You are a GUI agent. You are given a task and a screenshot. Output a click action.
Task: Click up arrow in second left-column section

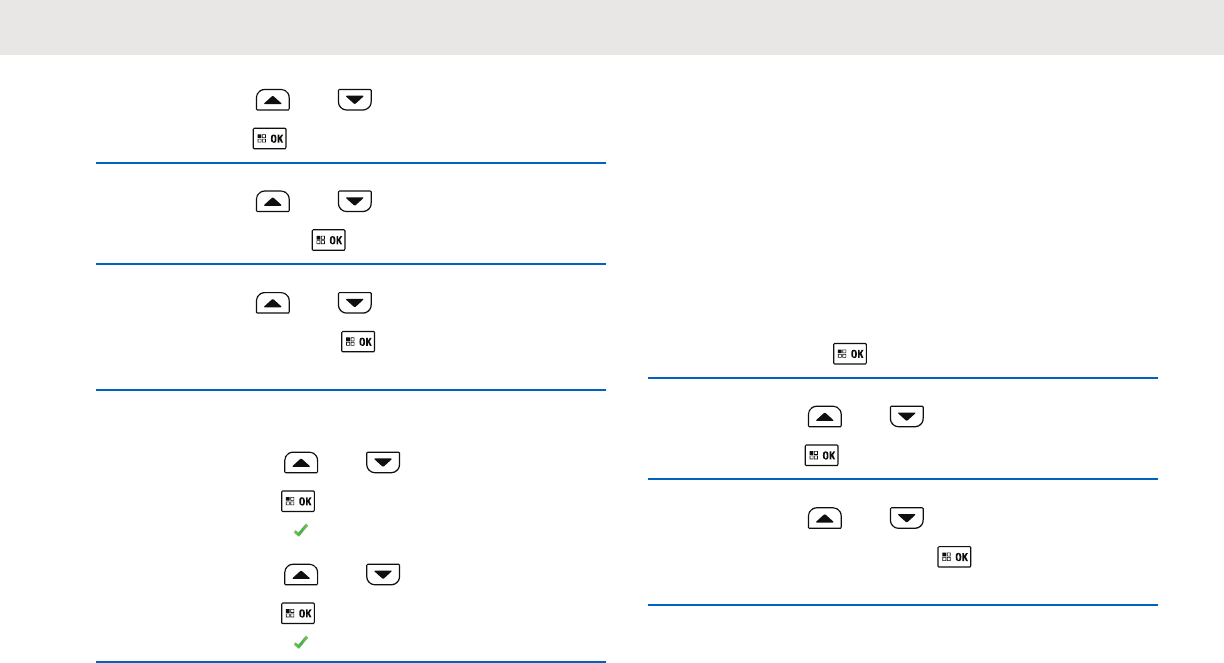click(x=273, y=201)
